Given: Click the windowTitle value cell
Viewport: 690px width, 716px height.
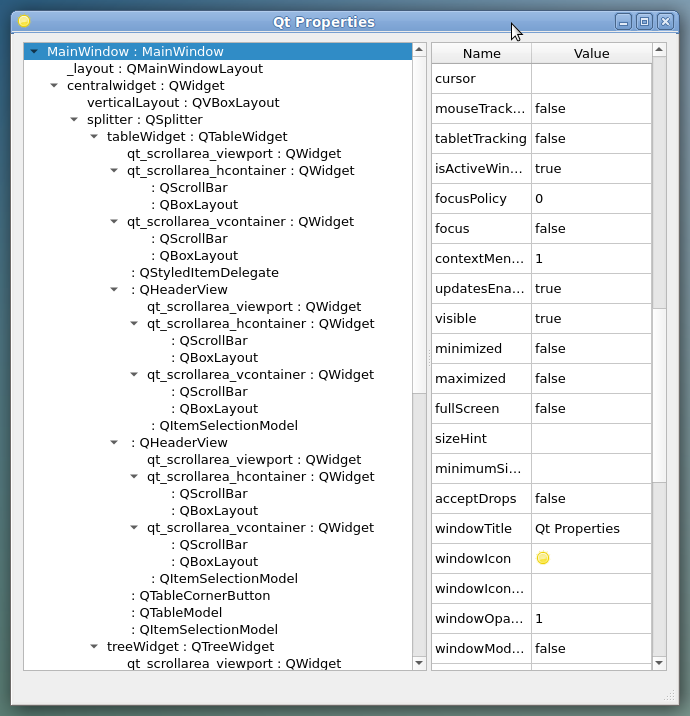Looking at the screenshot, I should click(590, 528).
